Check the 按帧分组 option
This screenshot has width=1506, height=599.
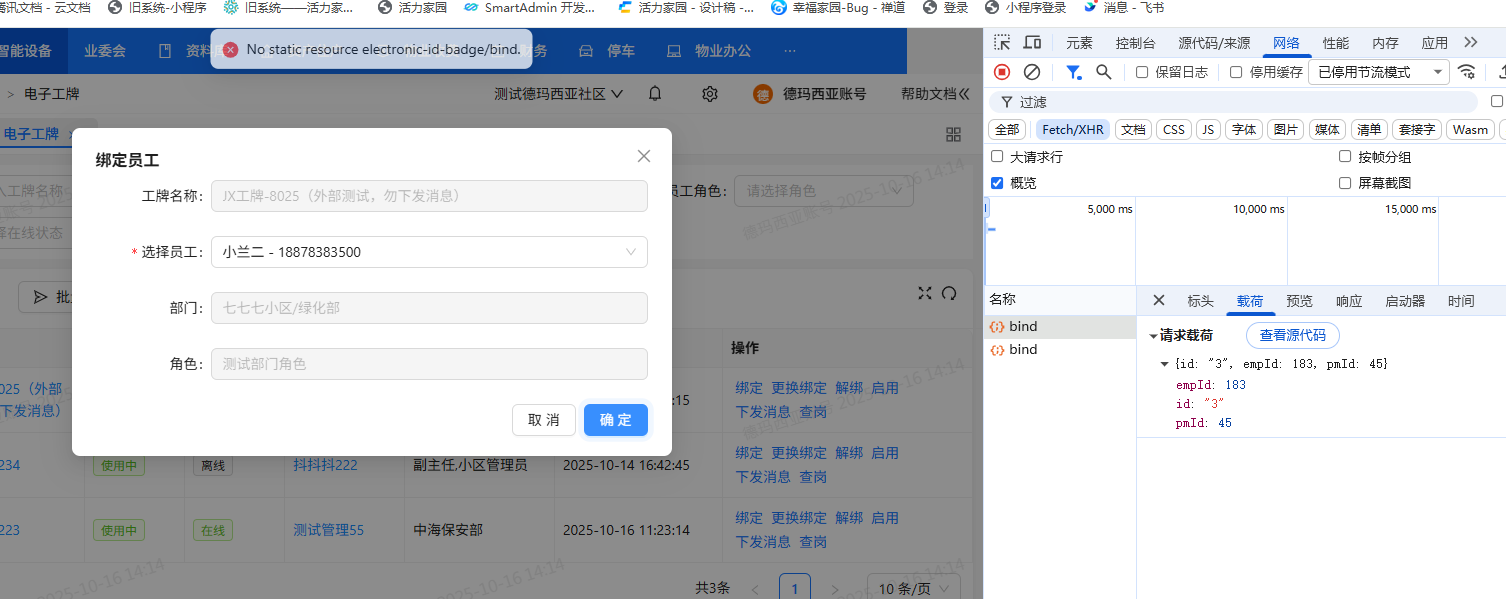tap(1345, 157)
